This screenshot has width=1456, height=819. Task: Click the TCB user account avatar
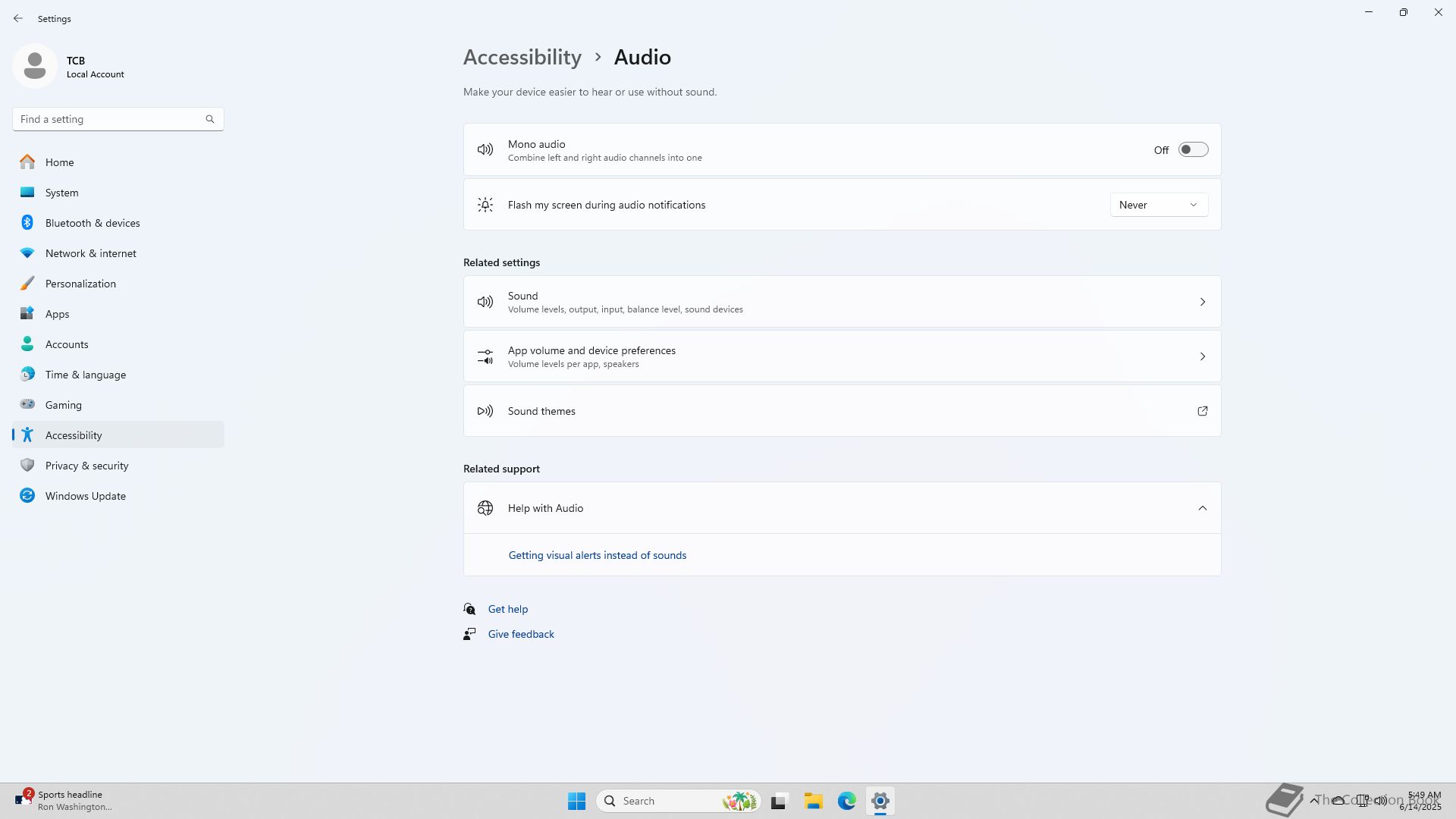click(35, 67)
